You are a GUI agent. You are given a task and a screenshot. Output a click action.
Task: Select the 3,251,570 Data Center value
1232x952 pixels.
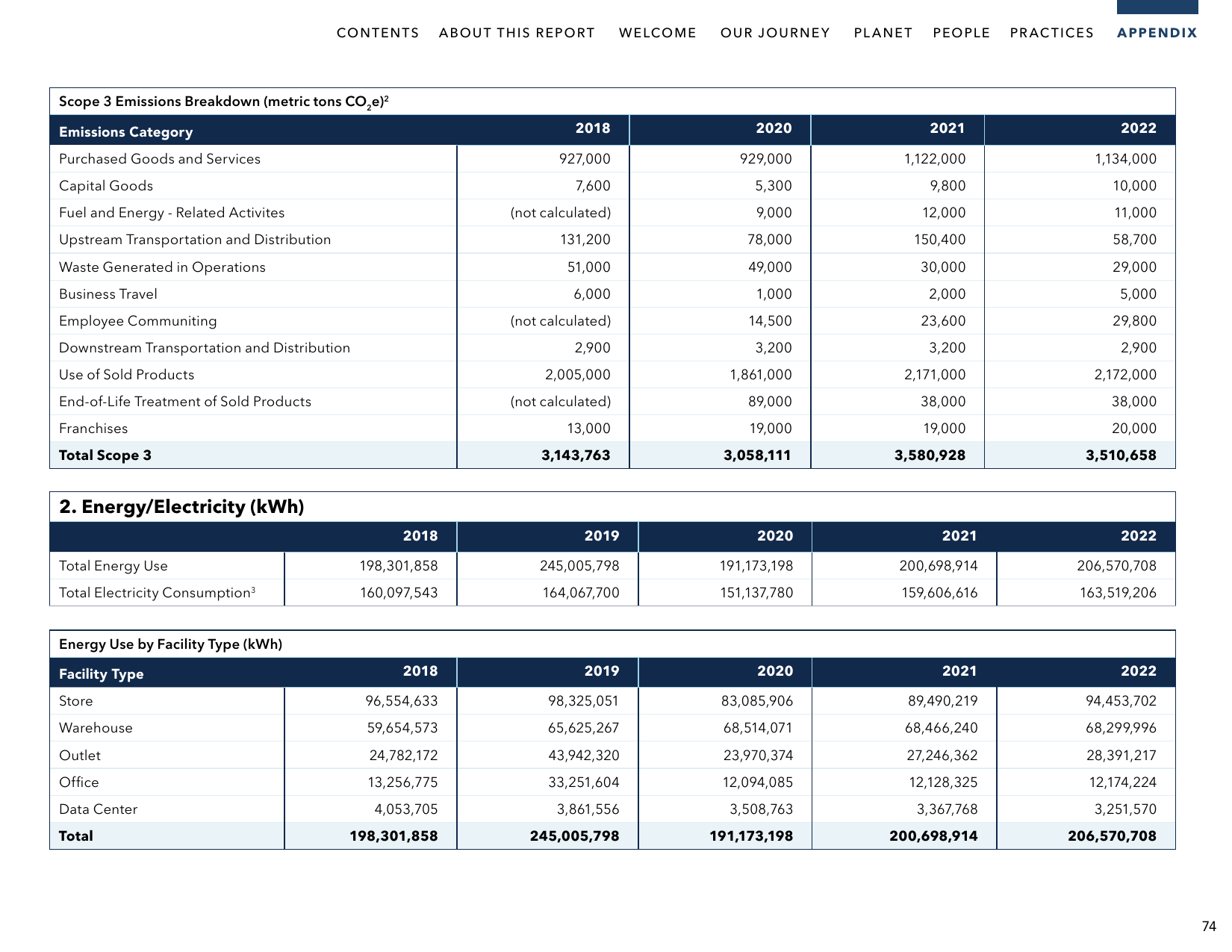pyautogui.click(x=1125, y=809)
